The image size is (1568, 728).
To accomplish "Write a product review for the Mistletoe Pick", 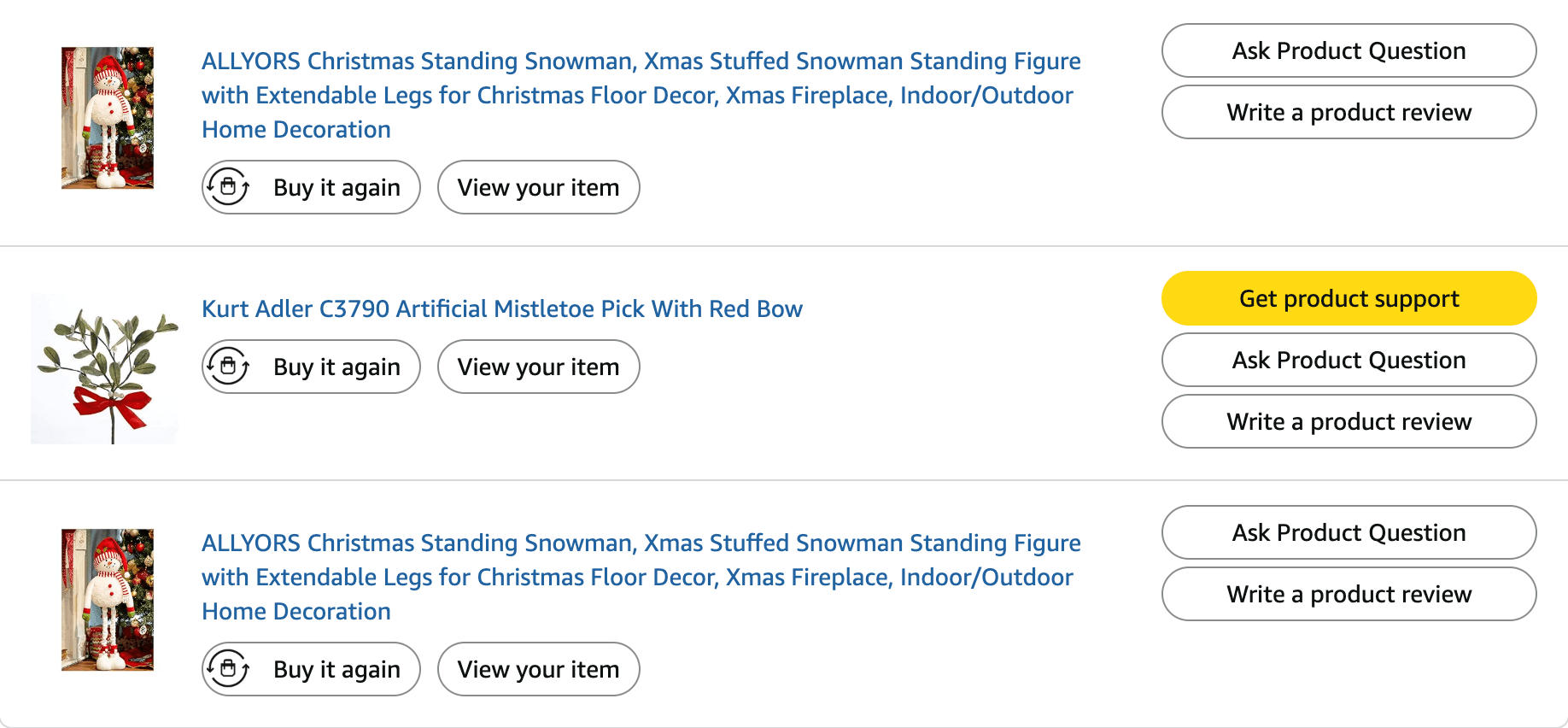I will click(1349, 421).
